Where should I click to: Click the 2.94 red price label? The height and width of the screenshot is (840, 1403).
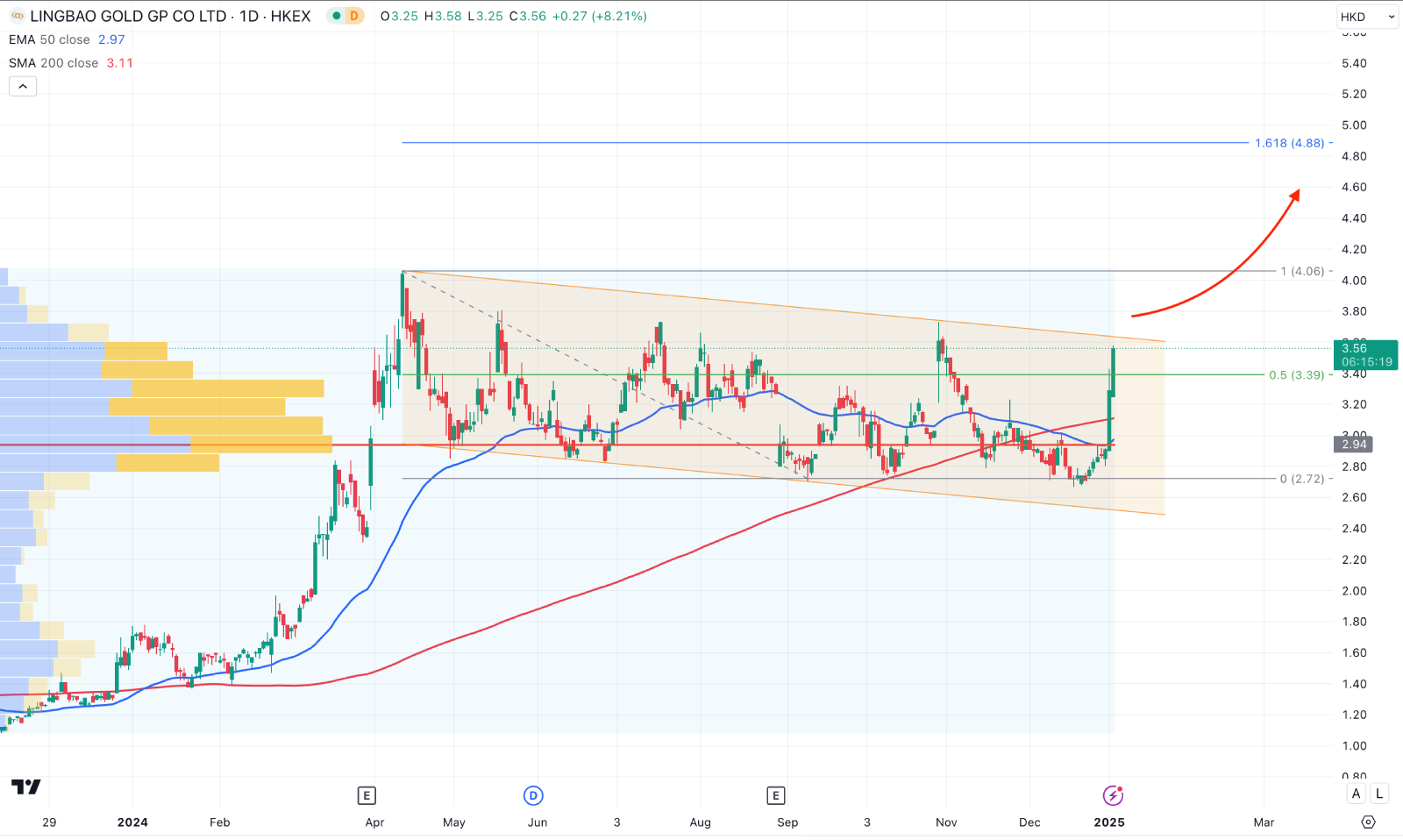tap(1354, 445)
